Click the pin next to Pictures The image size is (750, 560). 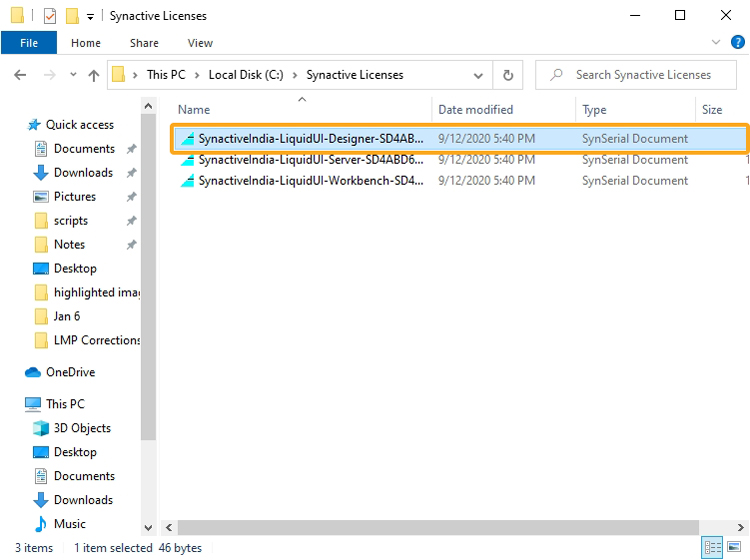point(131,197)
